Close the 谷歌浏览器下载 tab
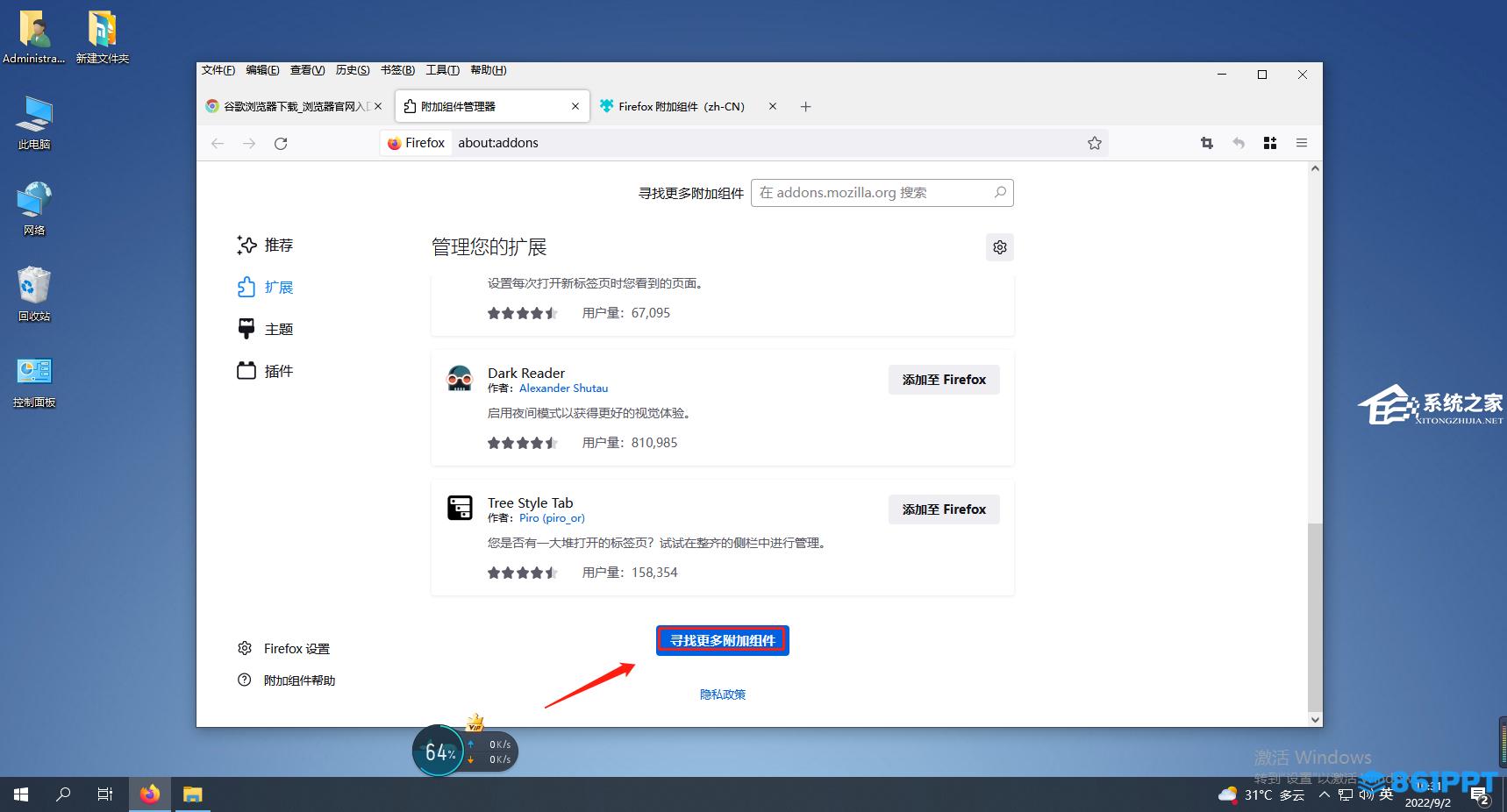 378,106
